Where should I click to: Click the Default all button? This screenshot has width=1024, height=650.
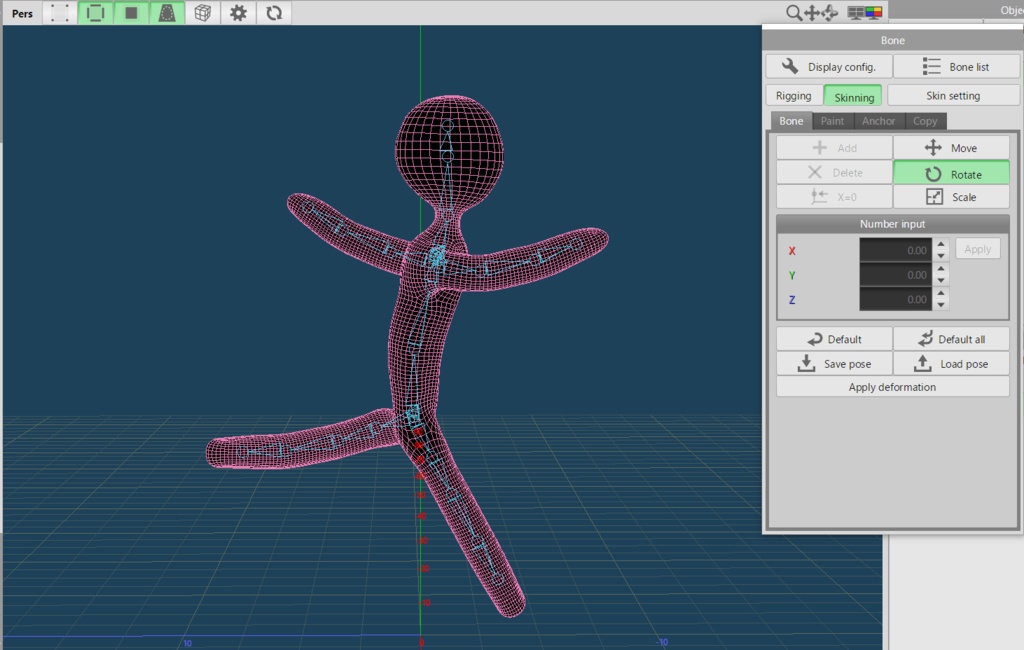pos(951,339)
